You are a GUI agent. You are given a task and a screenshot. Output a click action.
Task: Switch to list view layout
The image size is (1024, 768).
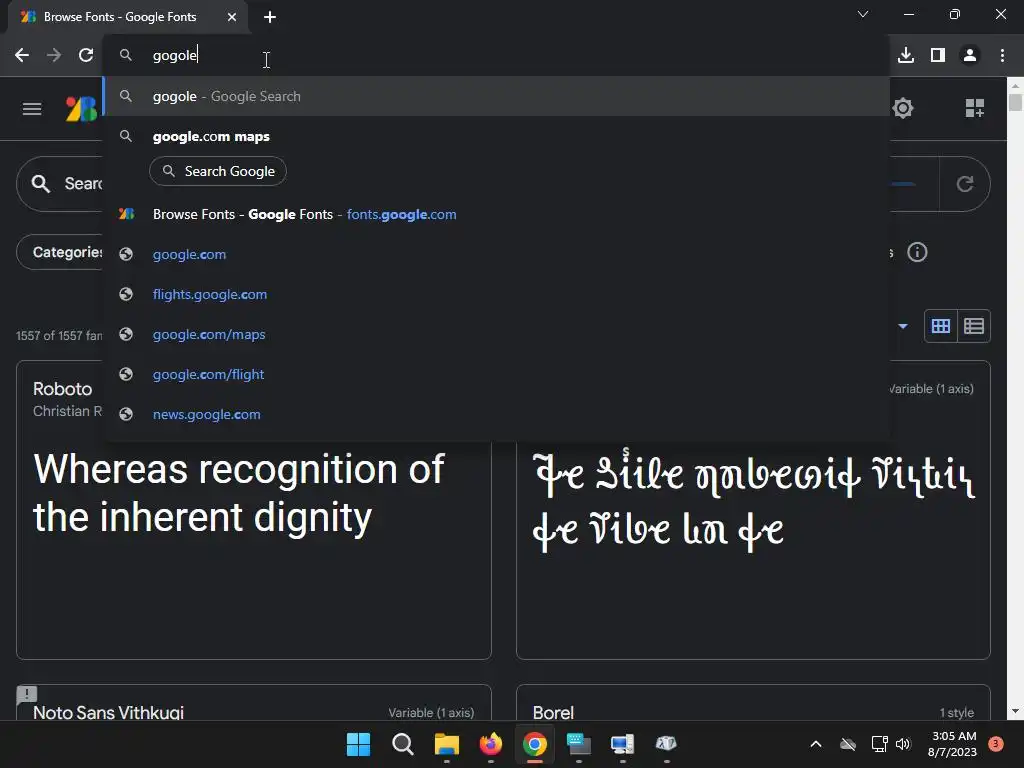point(974,326)
